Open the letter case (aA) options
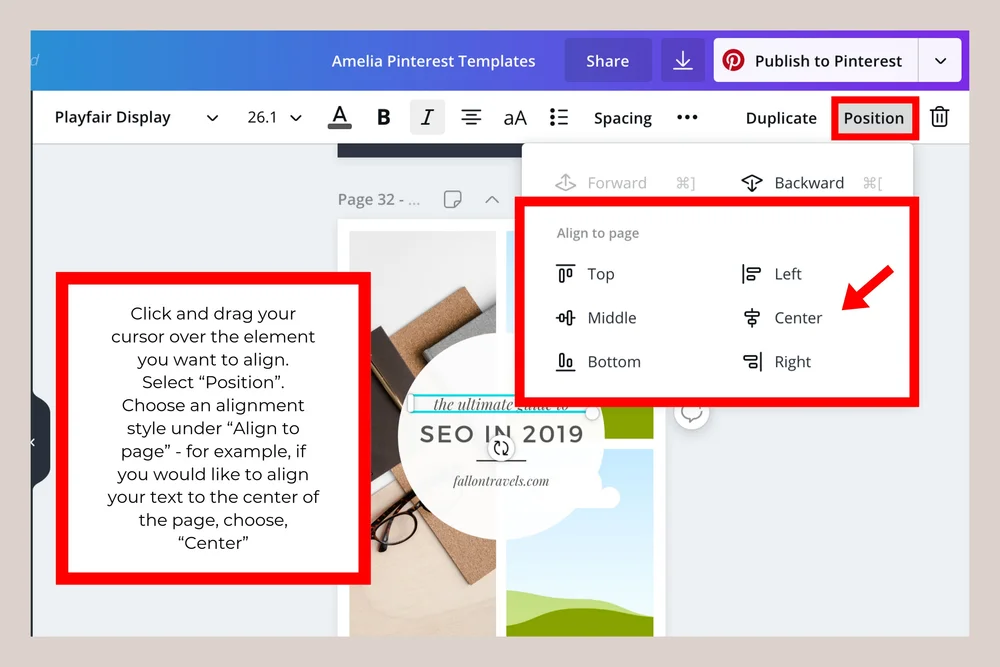This screenshot has width=1000, height=667. [514, 117]
